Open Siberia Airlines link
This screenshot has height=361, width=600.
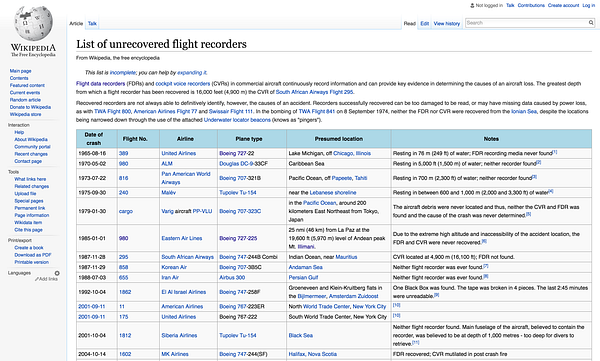point(179,335)
